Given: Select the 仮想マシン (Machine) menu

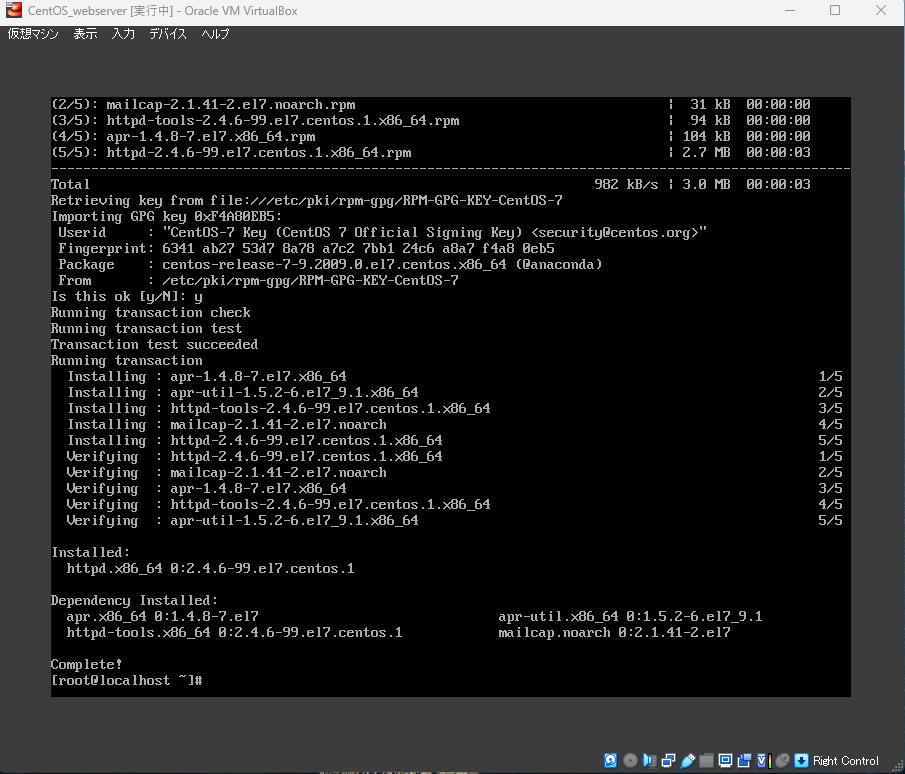Looking at the screenshot, I should pos(33,33).
